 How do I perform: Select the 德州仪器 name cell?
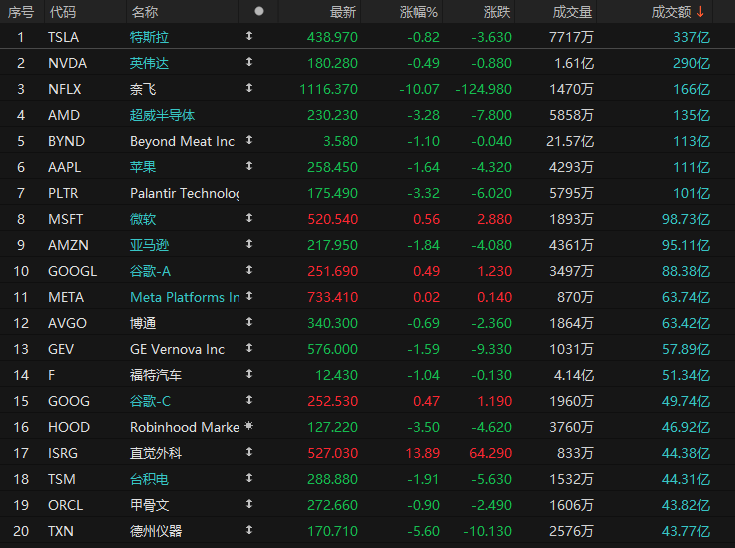(156, 532)
